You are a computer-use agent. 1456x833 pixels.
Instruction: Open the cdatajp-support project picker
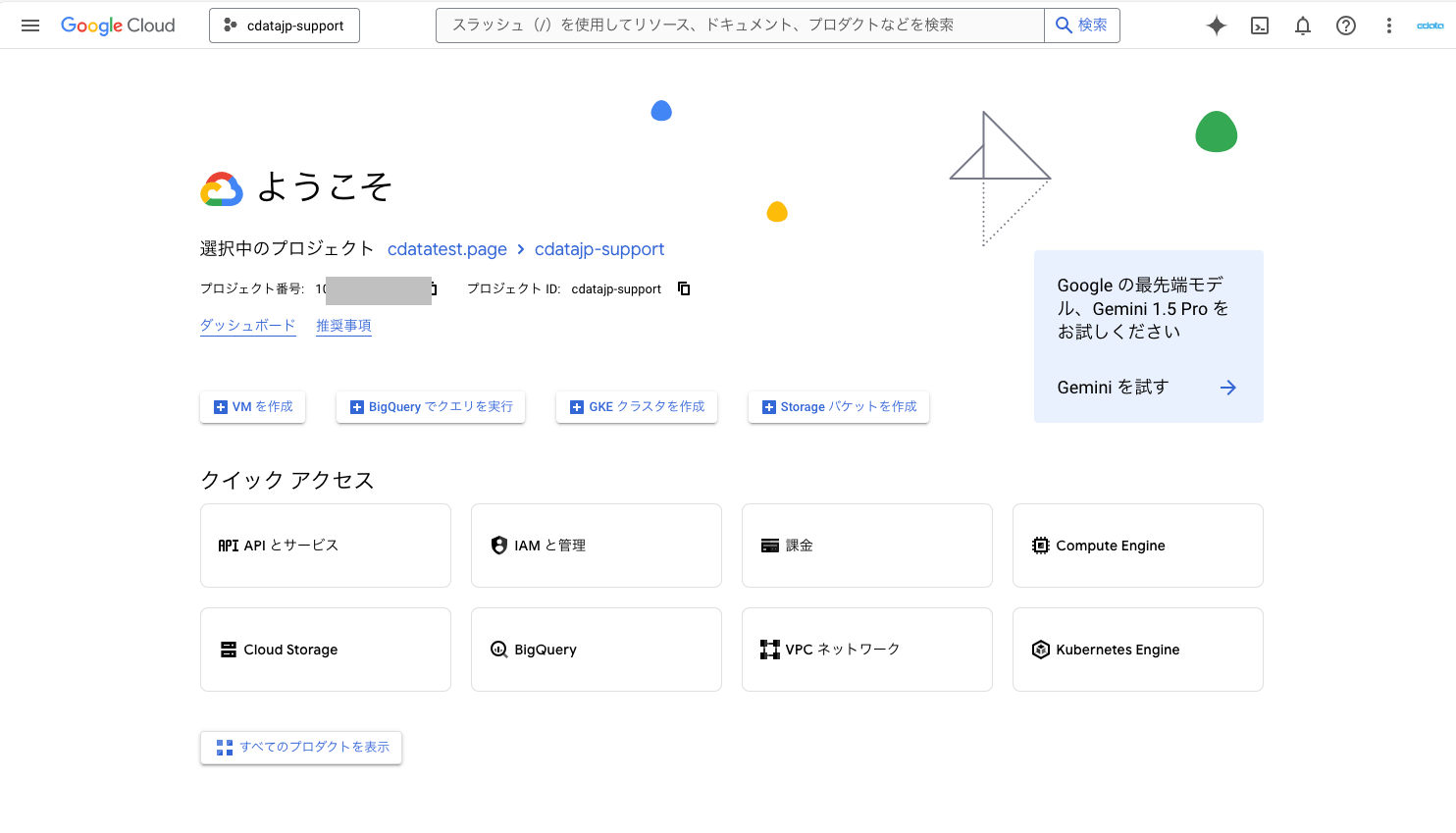pyautogui.click(x=285, y=26)
